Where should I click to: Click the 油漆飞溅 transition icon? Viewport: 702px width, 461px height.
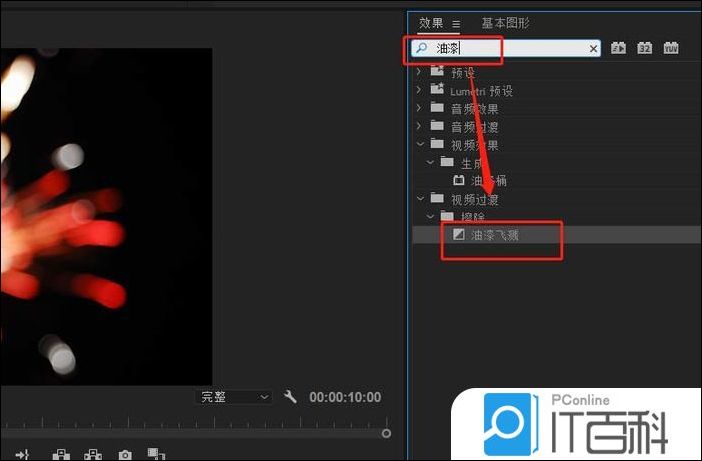point(458,234)
